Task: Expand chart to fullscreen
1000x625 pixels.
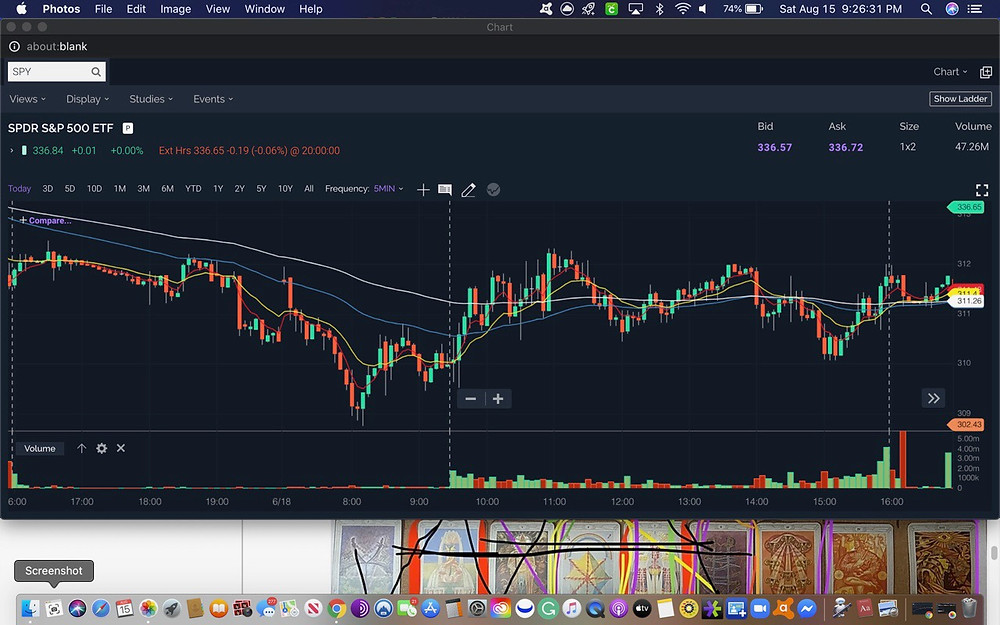Action: point(982,190)
